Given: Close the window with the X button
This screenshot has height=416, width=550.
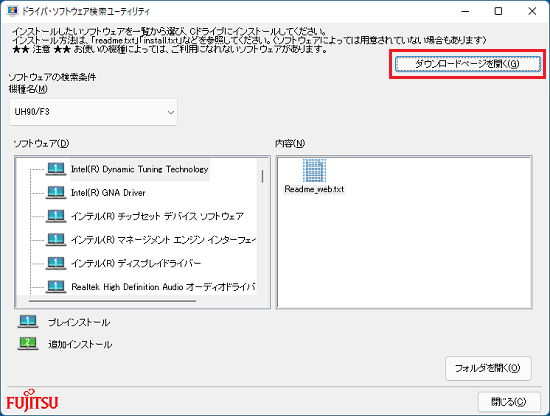Looking at the screenshot, I should (532, 11).
